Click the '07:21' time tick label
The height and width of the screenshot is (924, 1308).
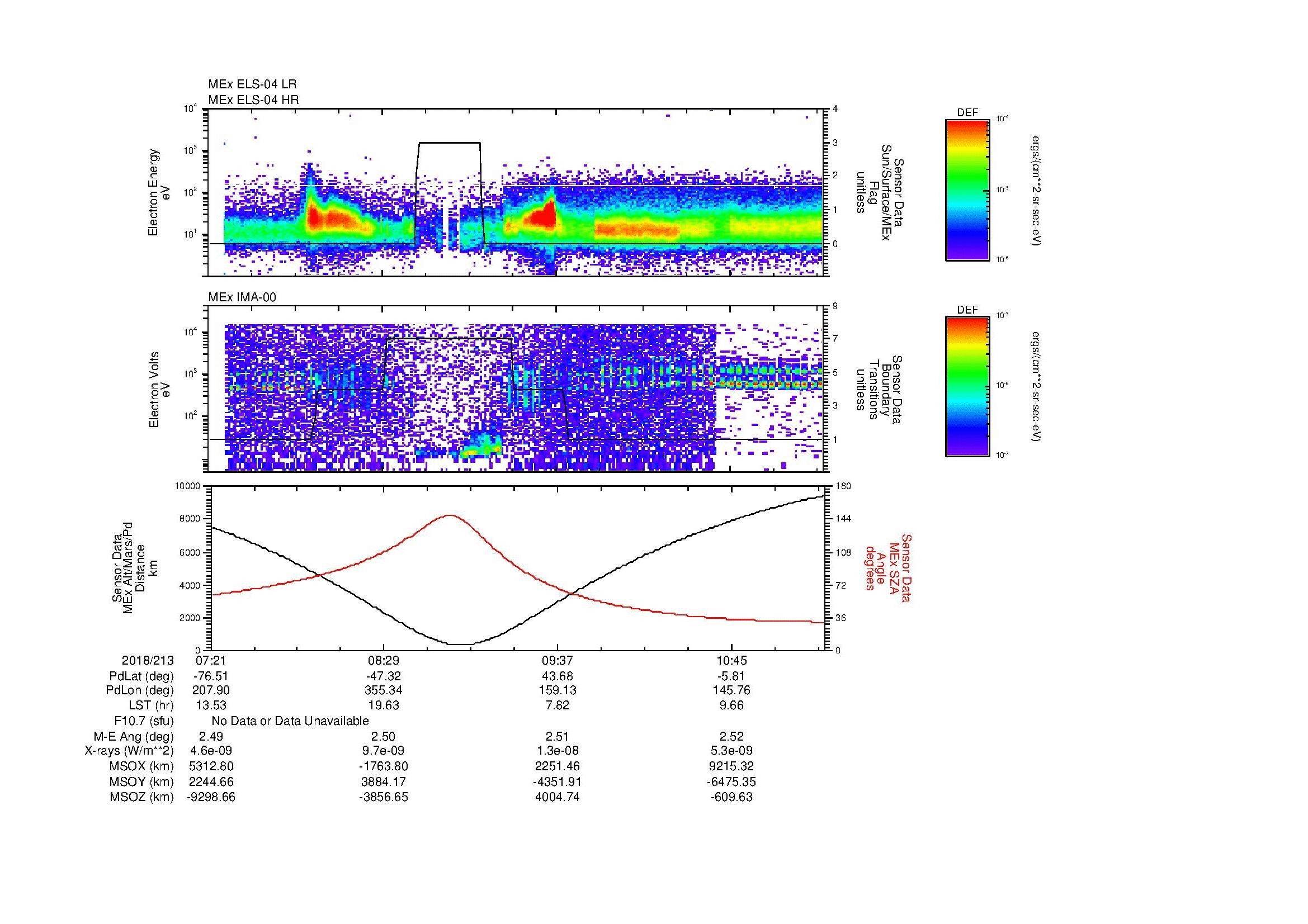click(211, 661)
